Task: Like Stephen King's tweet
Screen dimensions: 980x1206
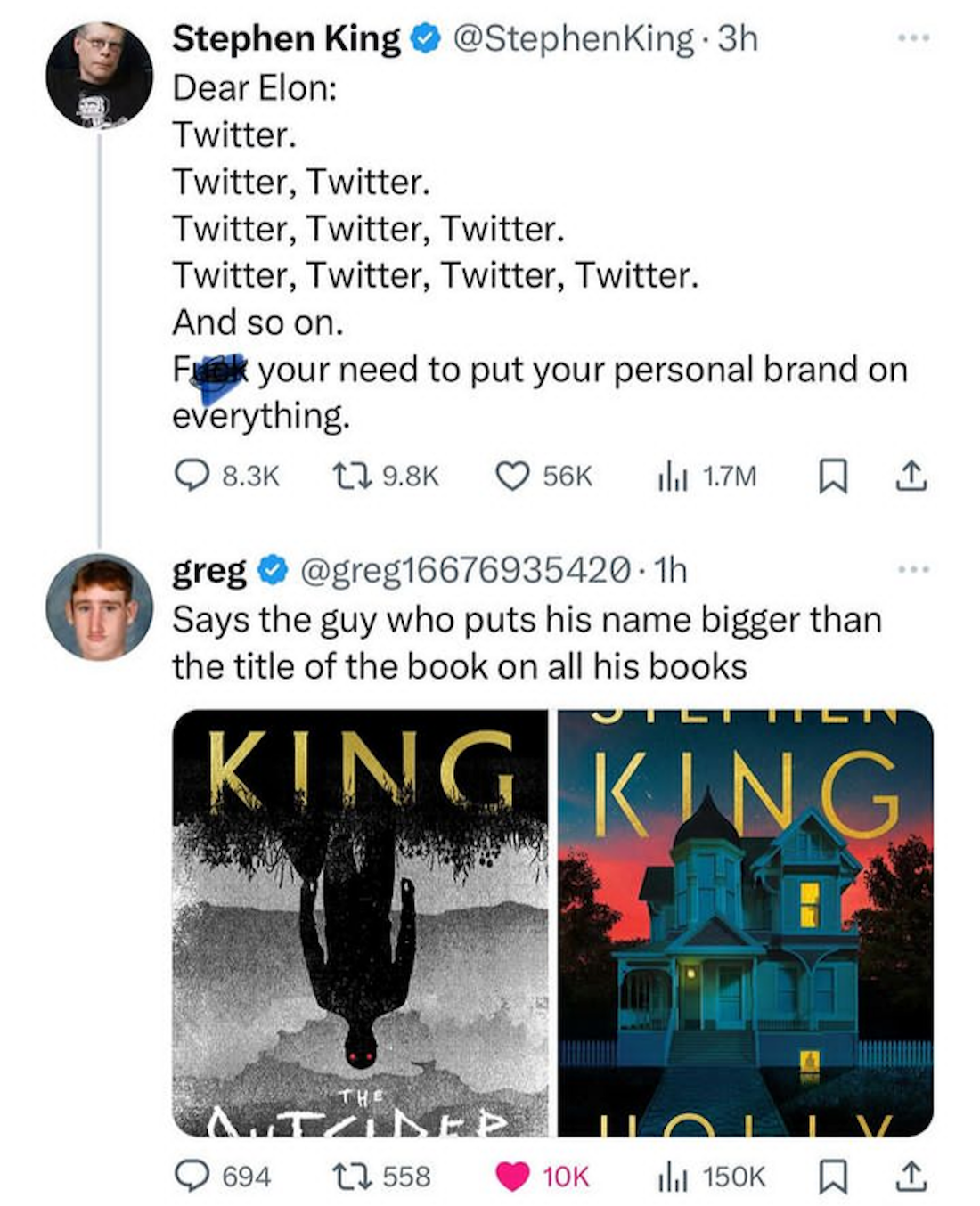Action: 512,477
